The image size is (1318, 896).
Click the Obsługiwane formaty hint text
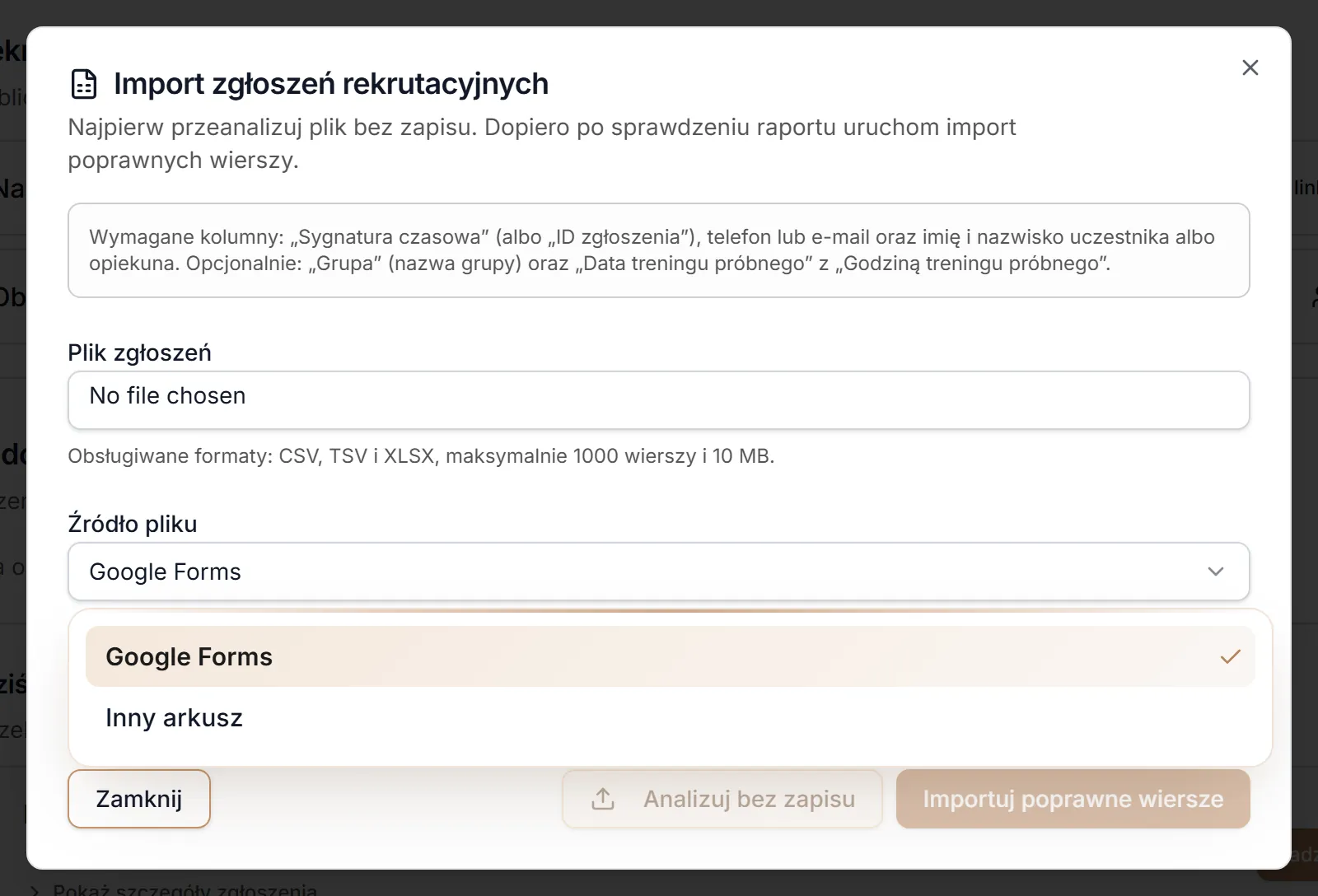pos(421,456)
